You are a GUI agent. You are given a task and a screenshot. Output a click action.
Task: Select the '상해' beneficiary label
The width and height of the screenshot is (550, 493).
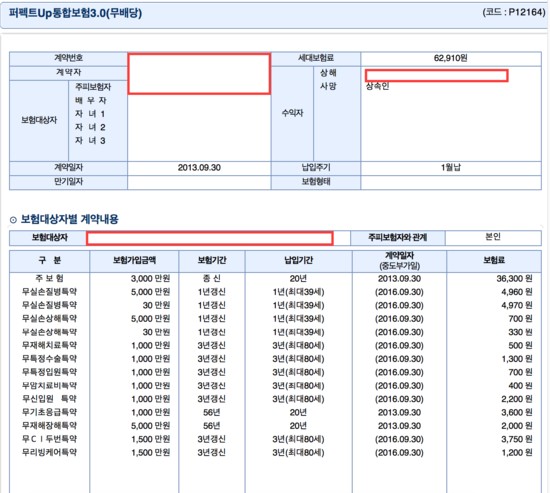(328, 73)
